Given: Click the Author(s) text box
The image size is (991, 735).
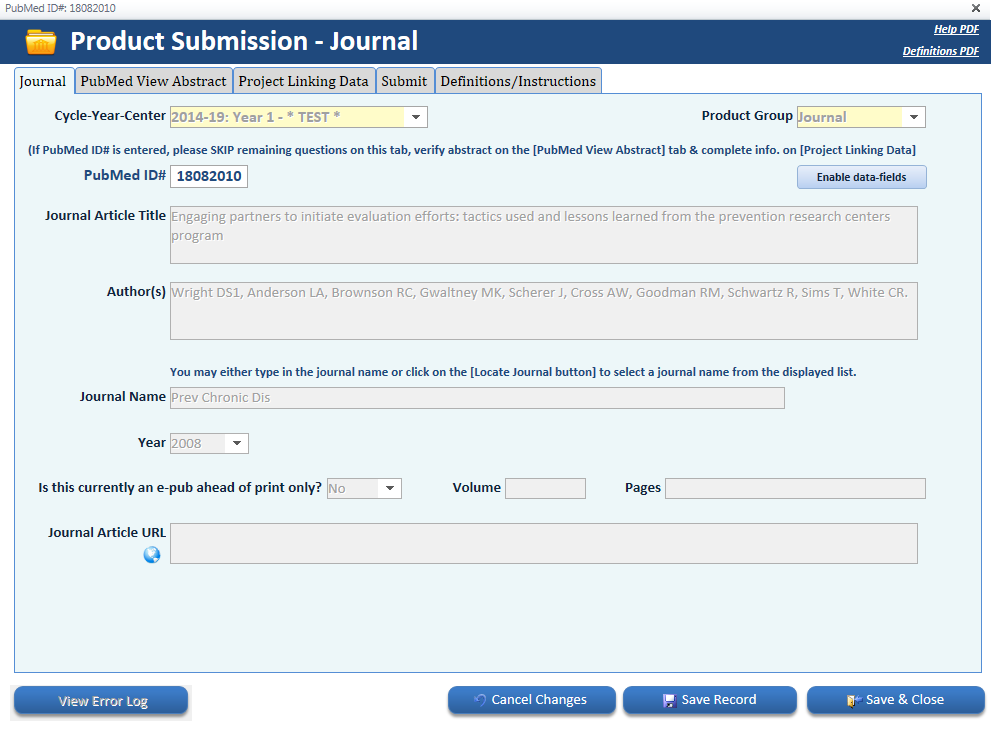Looking at the screenshot, I should click(544, 311).
